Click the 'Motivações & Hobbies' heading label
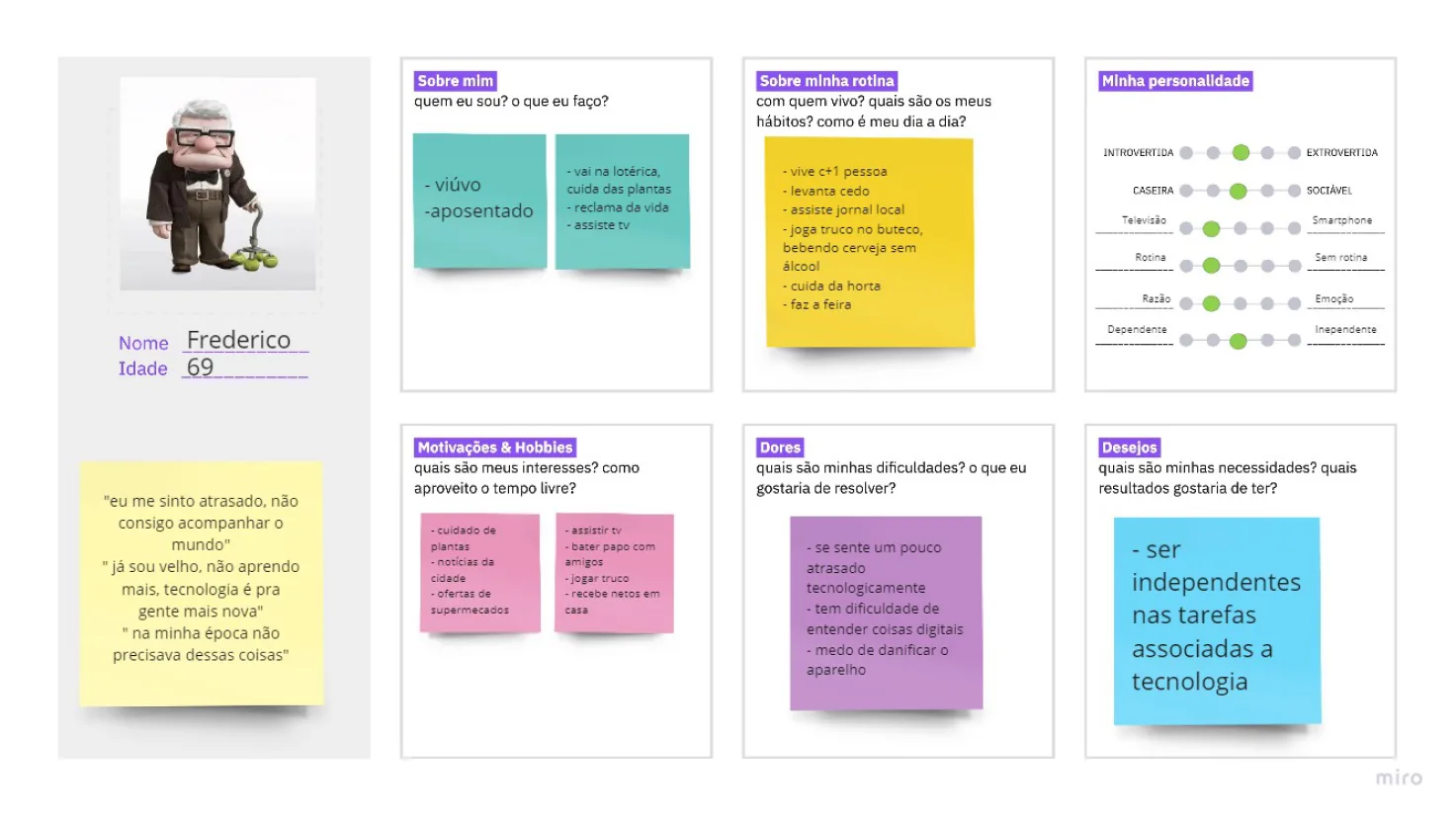Image resolution: width=1456 pixels, height=819 pixels. 495,448
